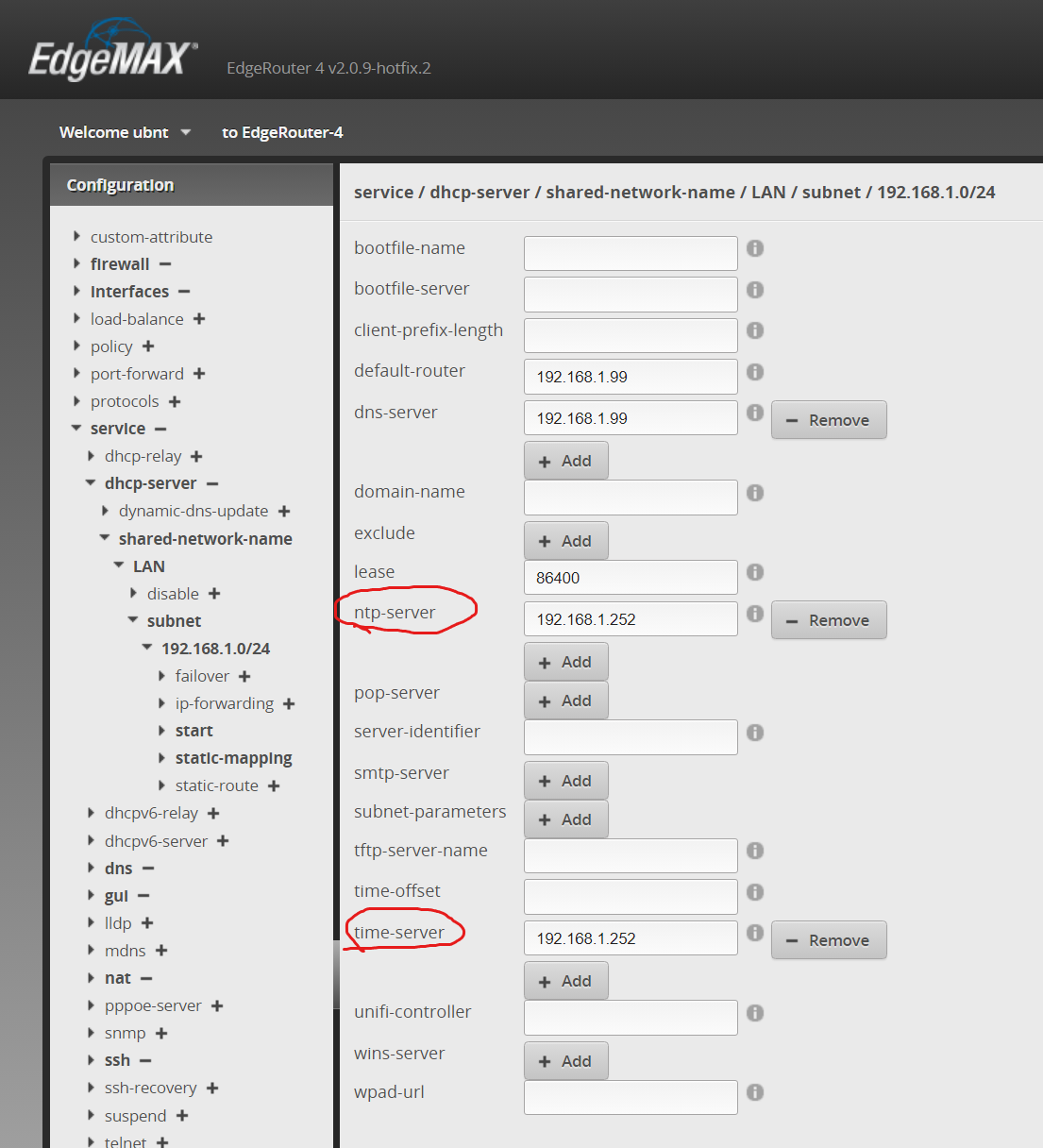Collapse the service tree node
The width and height of the screenshot is (1043, 1148).
point(76,429)
